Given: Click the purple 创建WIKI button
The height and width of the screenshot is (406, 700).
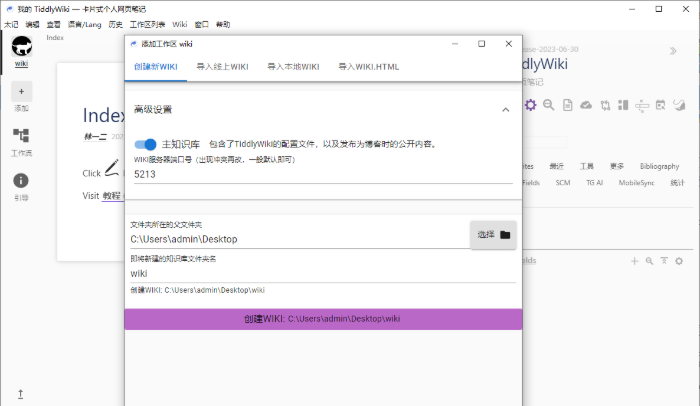Looking at the screenshot, I should 323,319.
